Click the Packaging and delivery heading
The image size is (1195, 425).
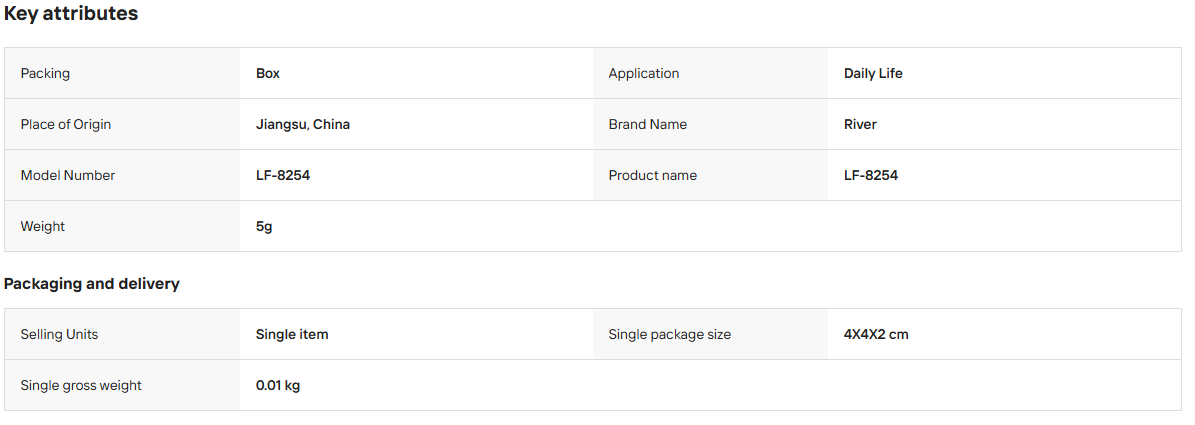tap(91, 284)
